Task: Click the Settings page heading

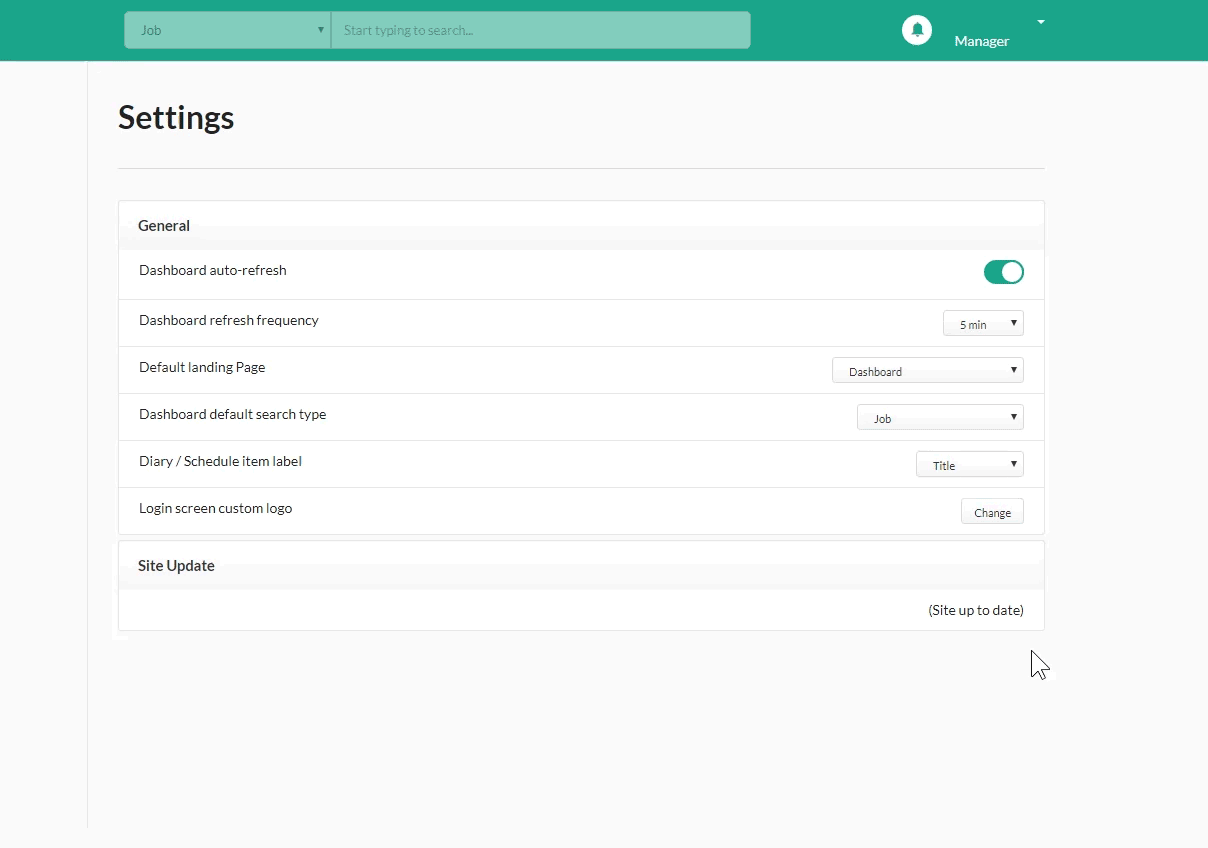Action: 176,117
